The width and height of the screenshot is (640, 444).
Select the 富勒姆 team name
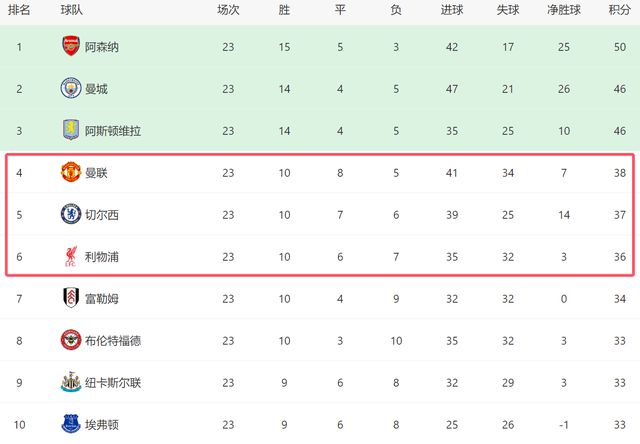[x=103, y=298]
